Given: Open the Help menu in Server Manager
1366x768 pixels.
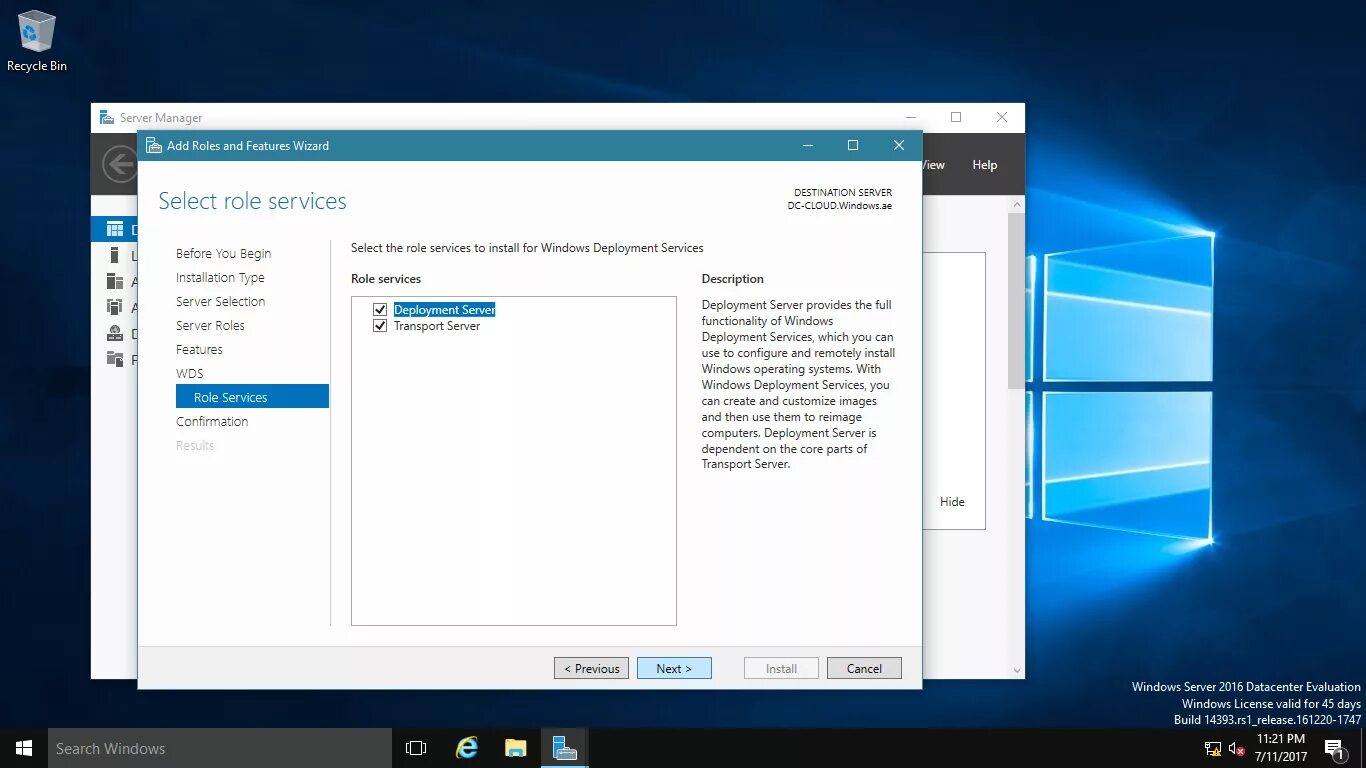Looking at the screenshot, I should click(x=985, y=165).
